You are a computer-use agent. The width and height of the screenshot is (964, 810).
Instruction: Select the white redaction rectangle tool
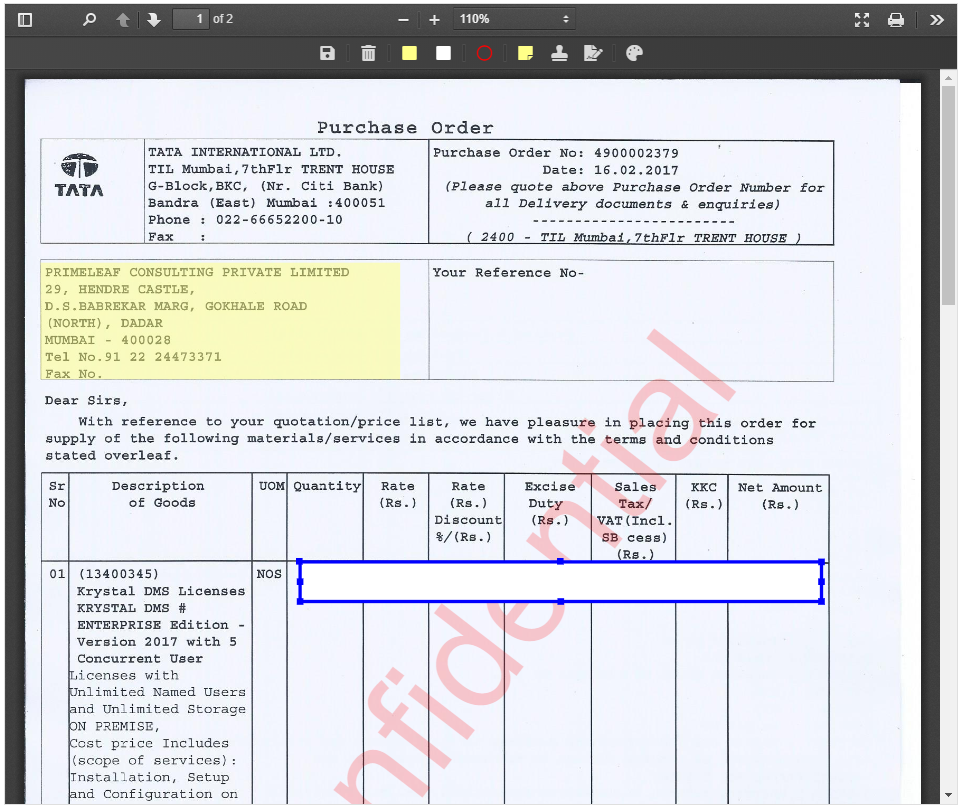click(x=443, y=53)
